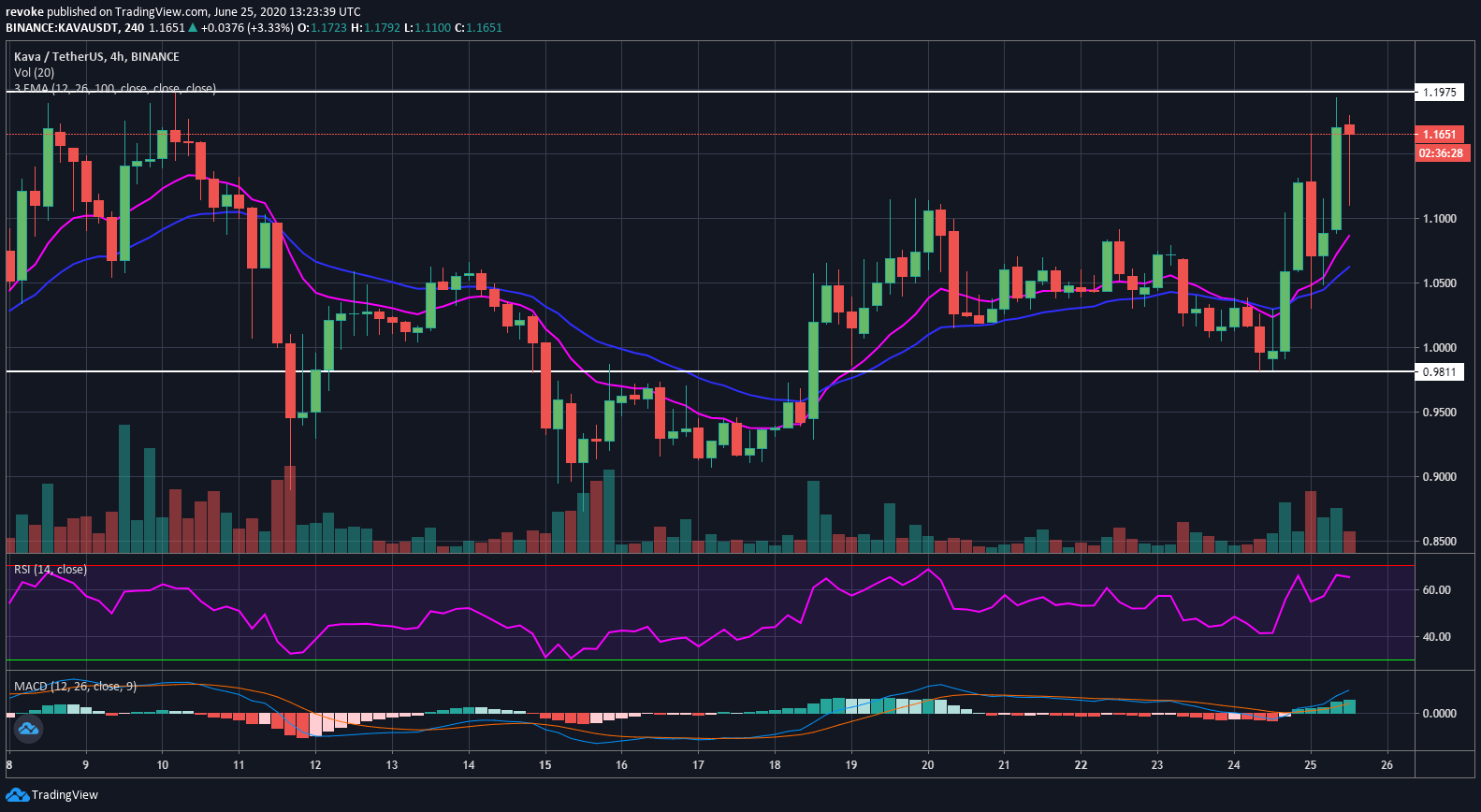Screen dimensions: 1481x812
Task: Click the MACD 0.0000 axis label
Action: click(x=1440, y=714)
